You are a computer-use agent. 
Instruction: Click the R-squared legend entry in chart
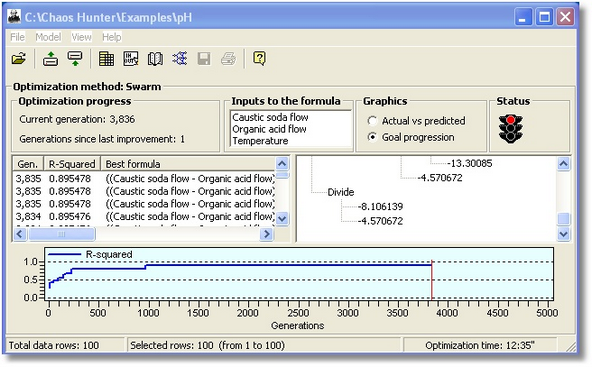pyautogui.click(x=91, y=254)
